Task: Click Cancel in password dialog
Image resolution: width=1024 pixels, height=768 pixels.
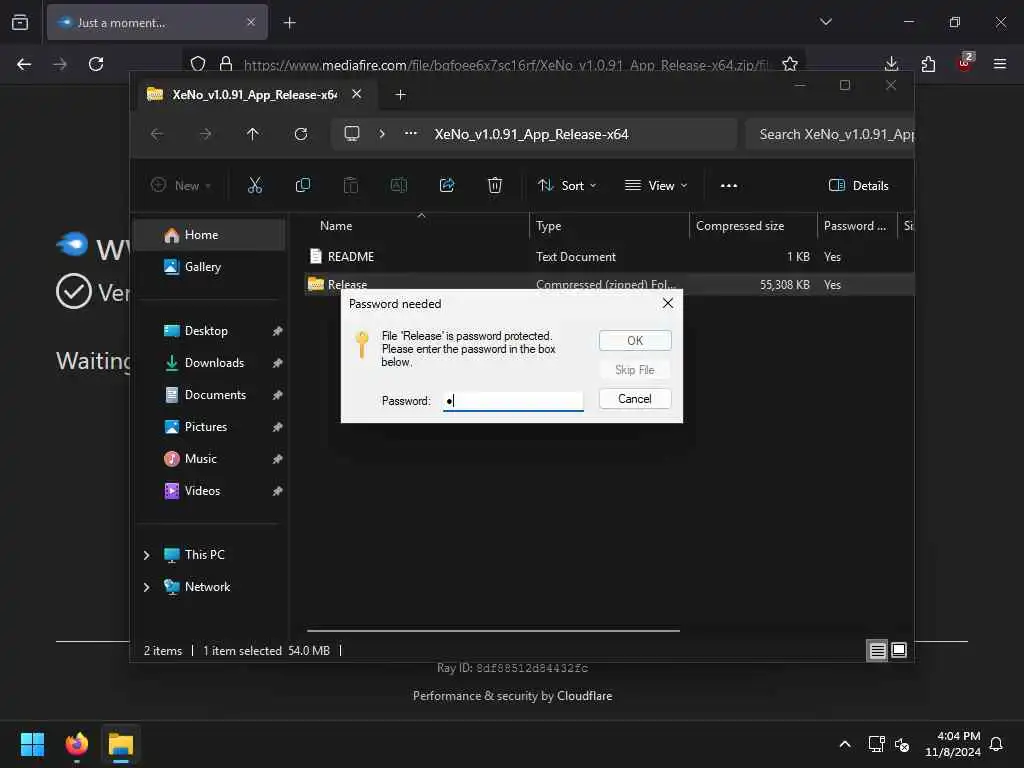Action: pos(635,399)
